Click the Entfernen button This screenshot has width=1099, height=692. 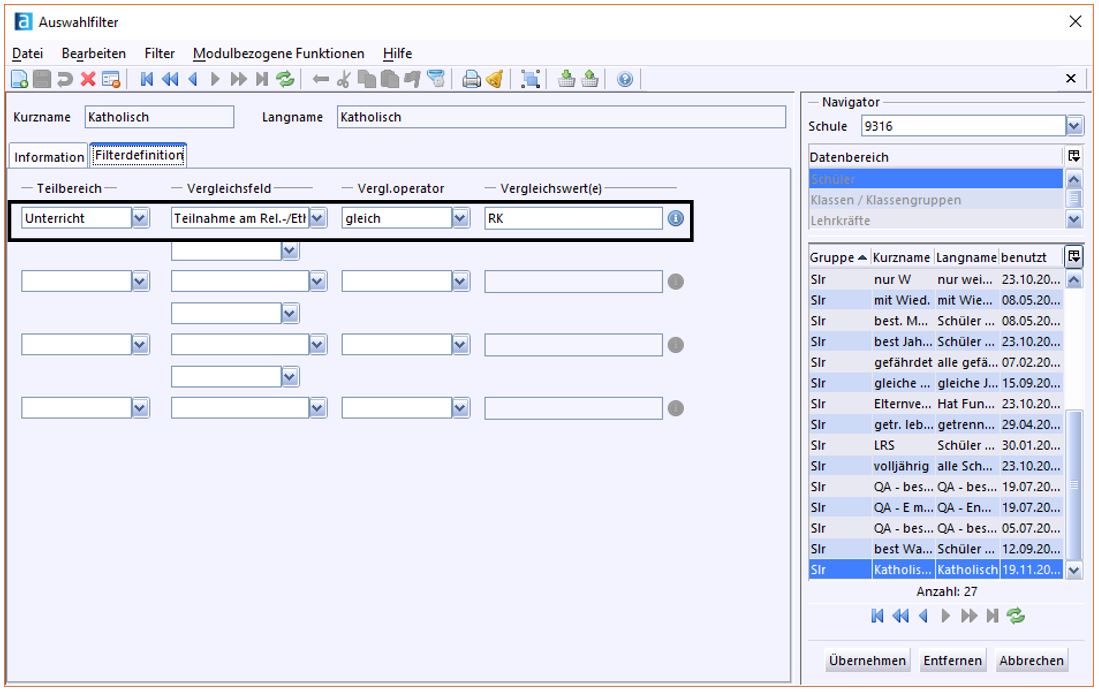click(953, 660)
